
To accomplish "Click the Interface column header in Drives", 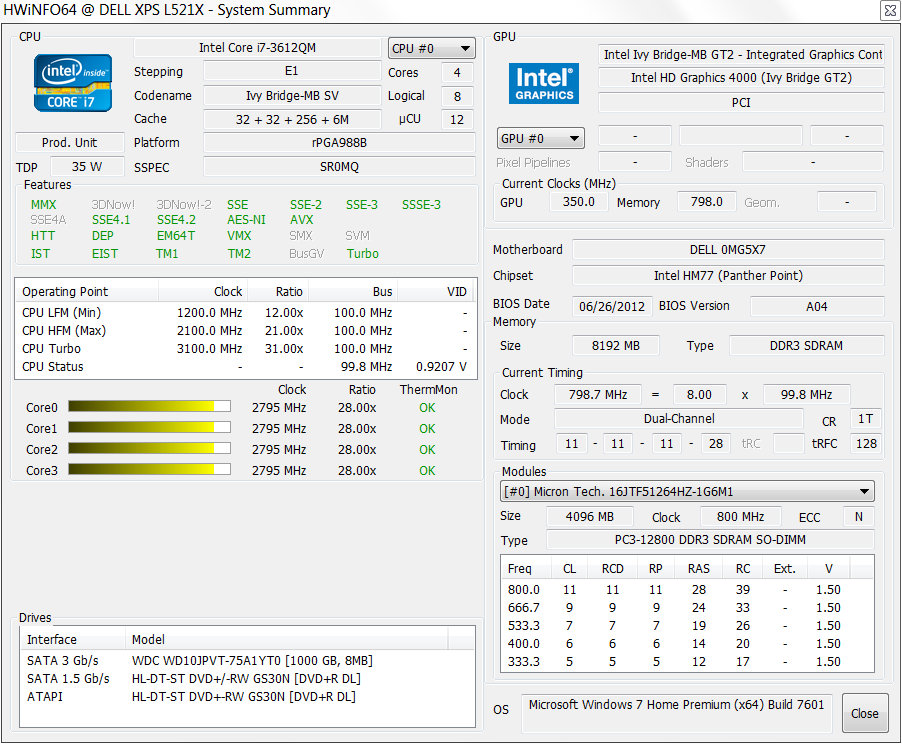I will (x=73, y=639).
